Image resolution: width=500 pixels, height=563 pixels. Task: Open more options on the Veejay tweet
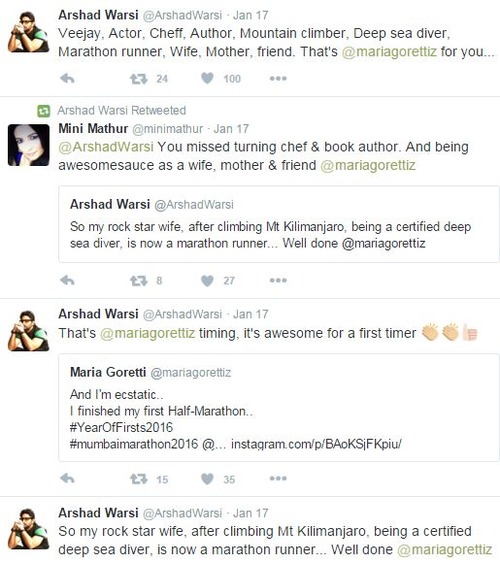coord(278,78)
